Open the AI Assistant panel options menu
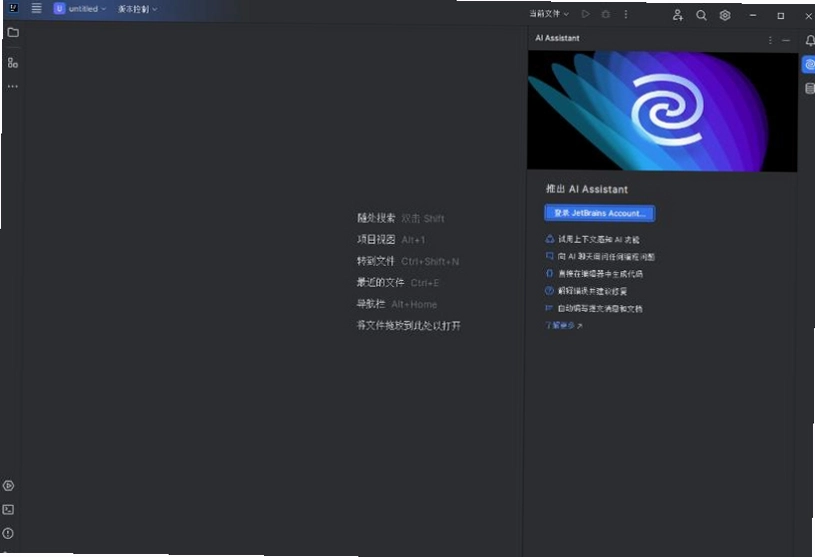This screenshot has width=815, height=557. [770, 40]
